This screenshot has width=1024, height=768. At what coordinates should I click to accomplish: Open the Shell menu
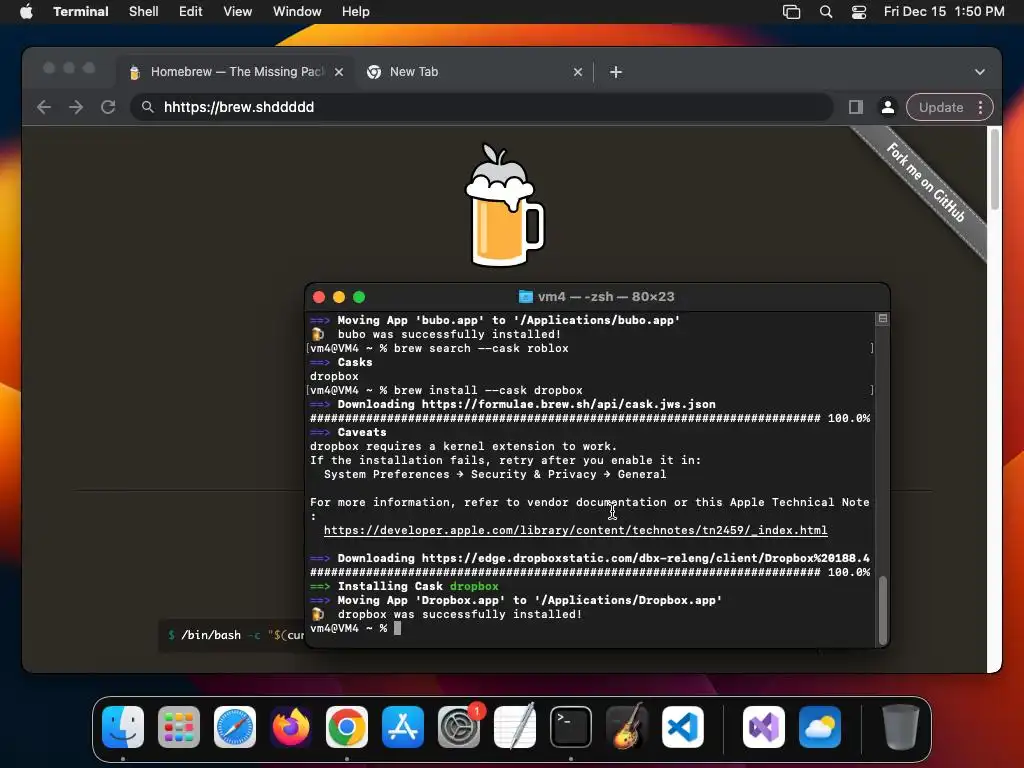coord(144,12)
